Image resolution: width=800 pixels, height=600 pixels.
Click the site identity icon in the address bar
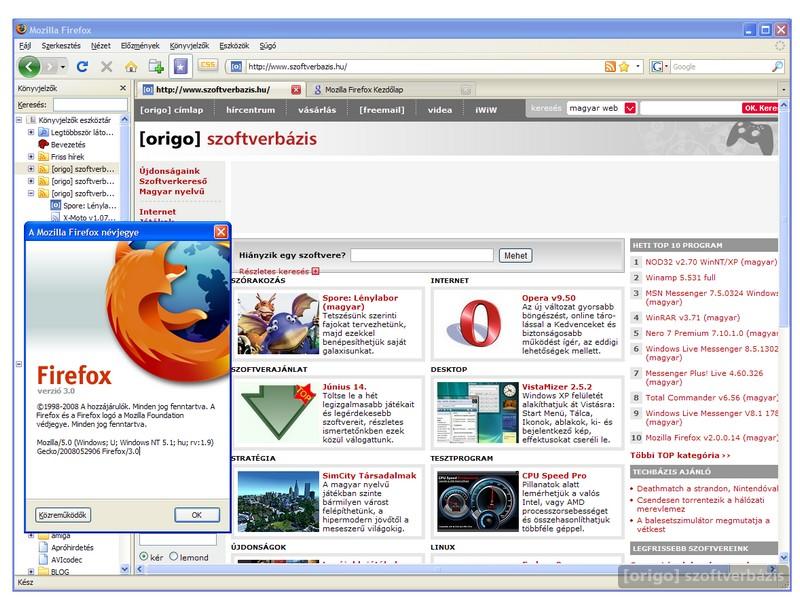coord(236,66)
